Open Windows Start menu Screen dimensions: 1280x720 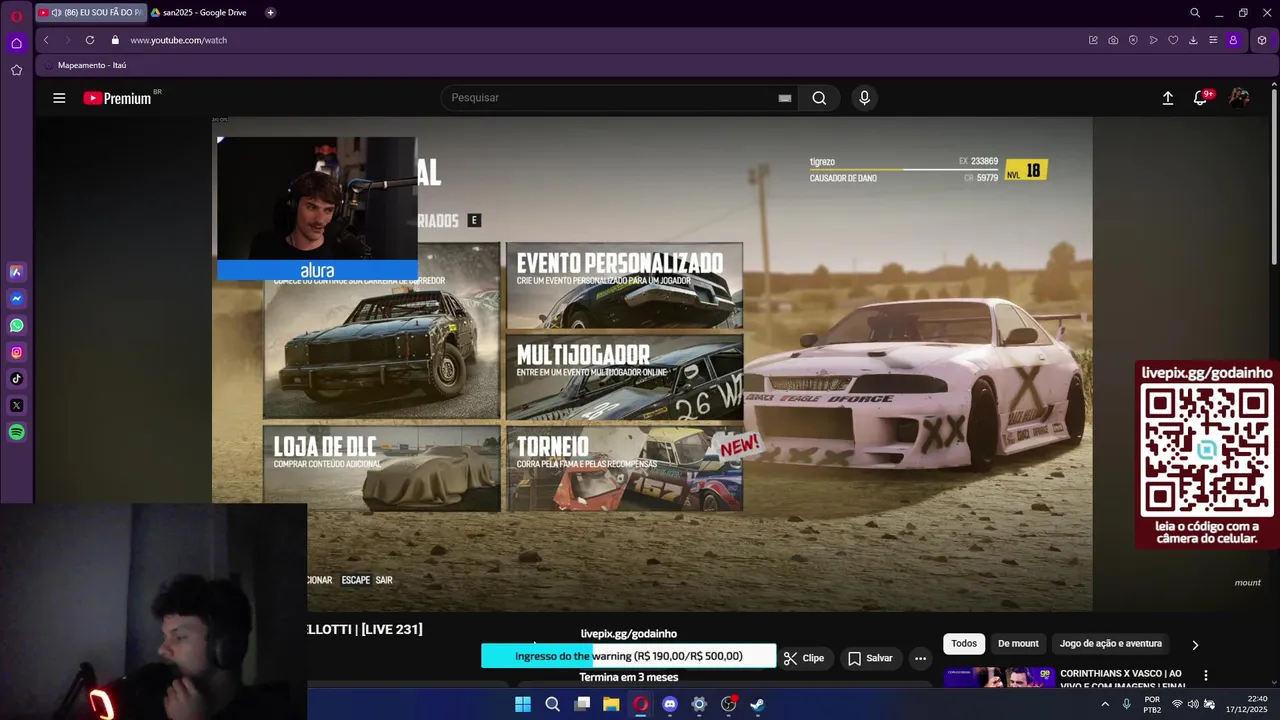(x=523, y=704)
